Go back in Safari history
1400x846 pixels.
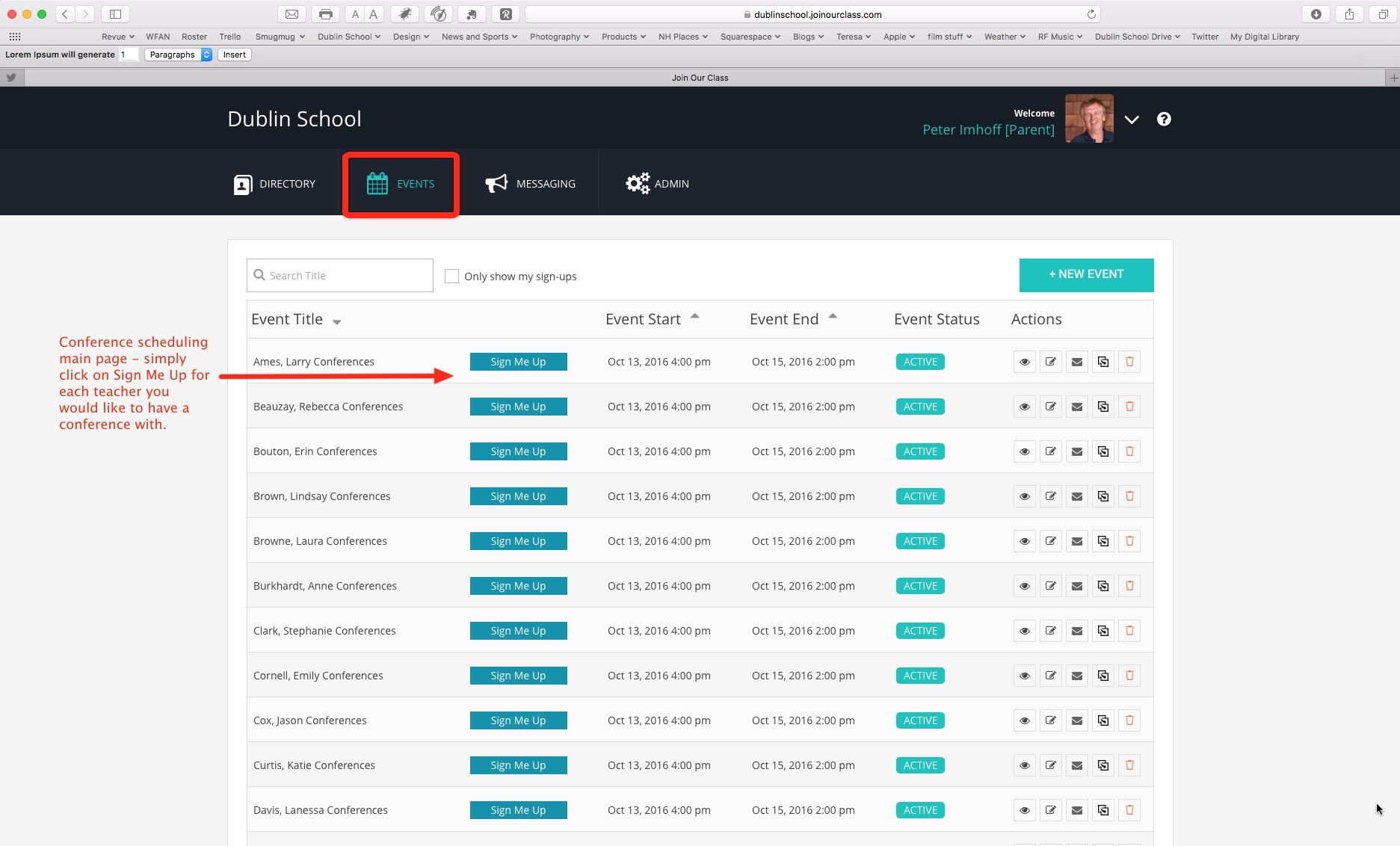[65, 14]
